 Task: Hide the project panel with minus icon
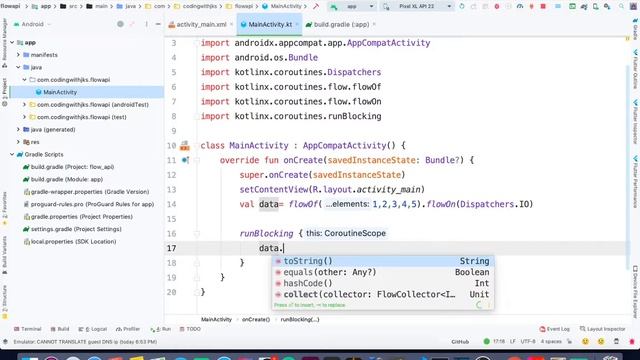pos(158,24)
